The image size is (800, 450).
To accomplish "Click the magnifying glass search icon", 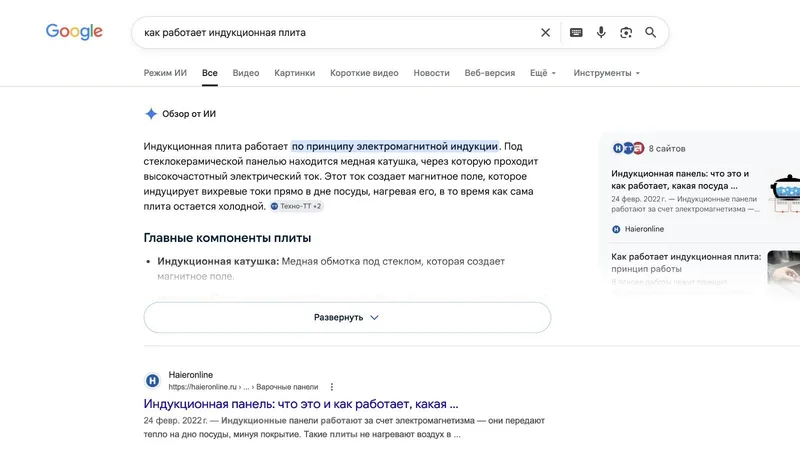I will (x=651, y=33).
